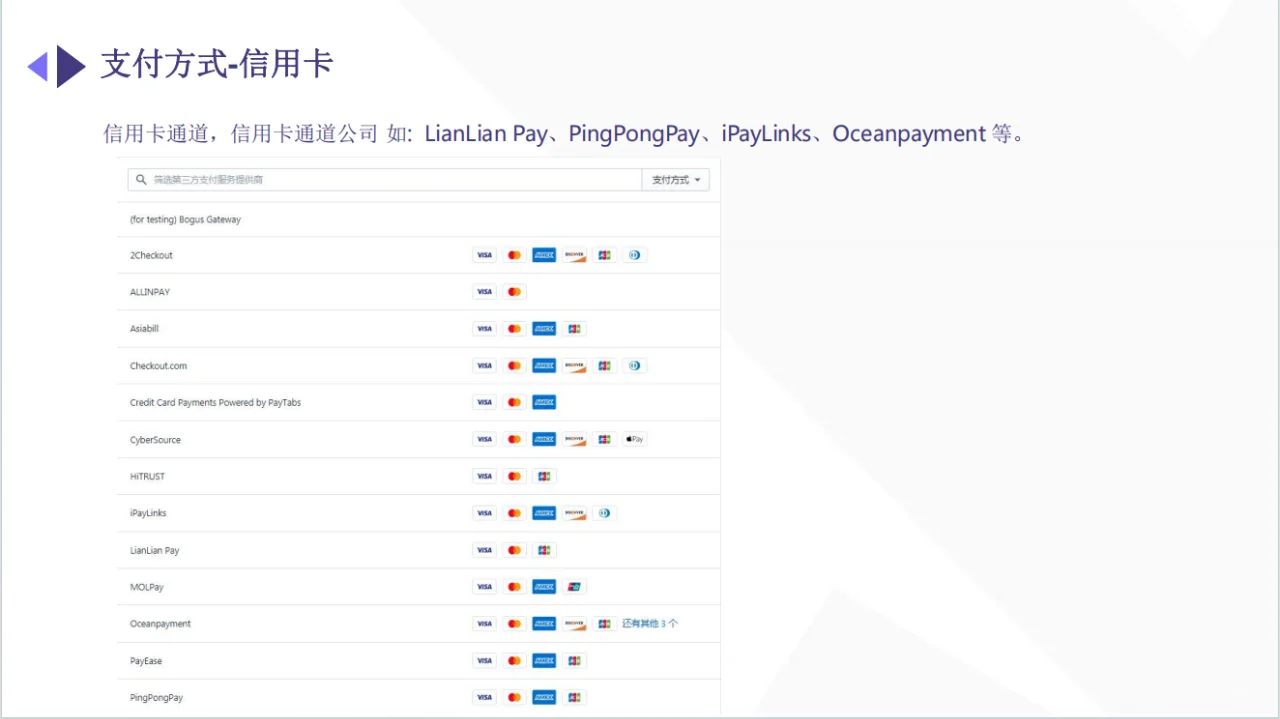Click the JCB icon in the HiTRUST row
The height and width of the screenshot is (719, 1280).
click(544, 476)
